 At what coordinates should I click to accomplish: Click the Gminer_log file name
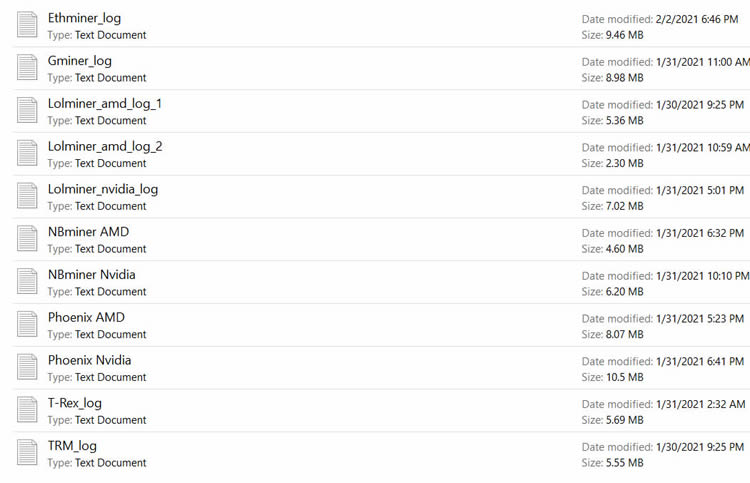point(79,61)
